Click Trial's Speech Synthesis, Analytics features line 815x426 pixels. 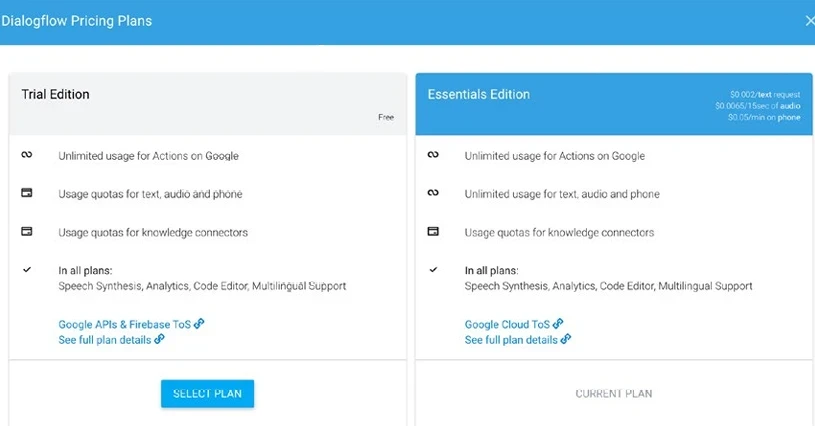coord(202,286)
